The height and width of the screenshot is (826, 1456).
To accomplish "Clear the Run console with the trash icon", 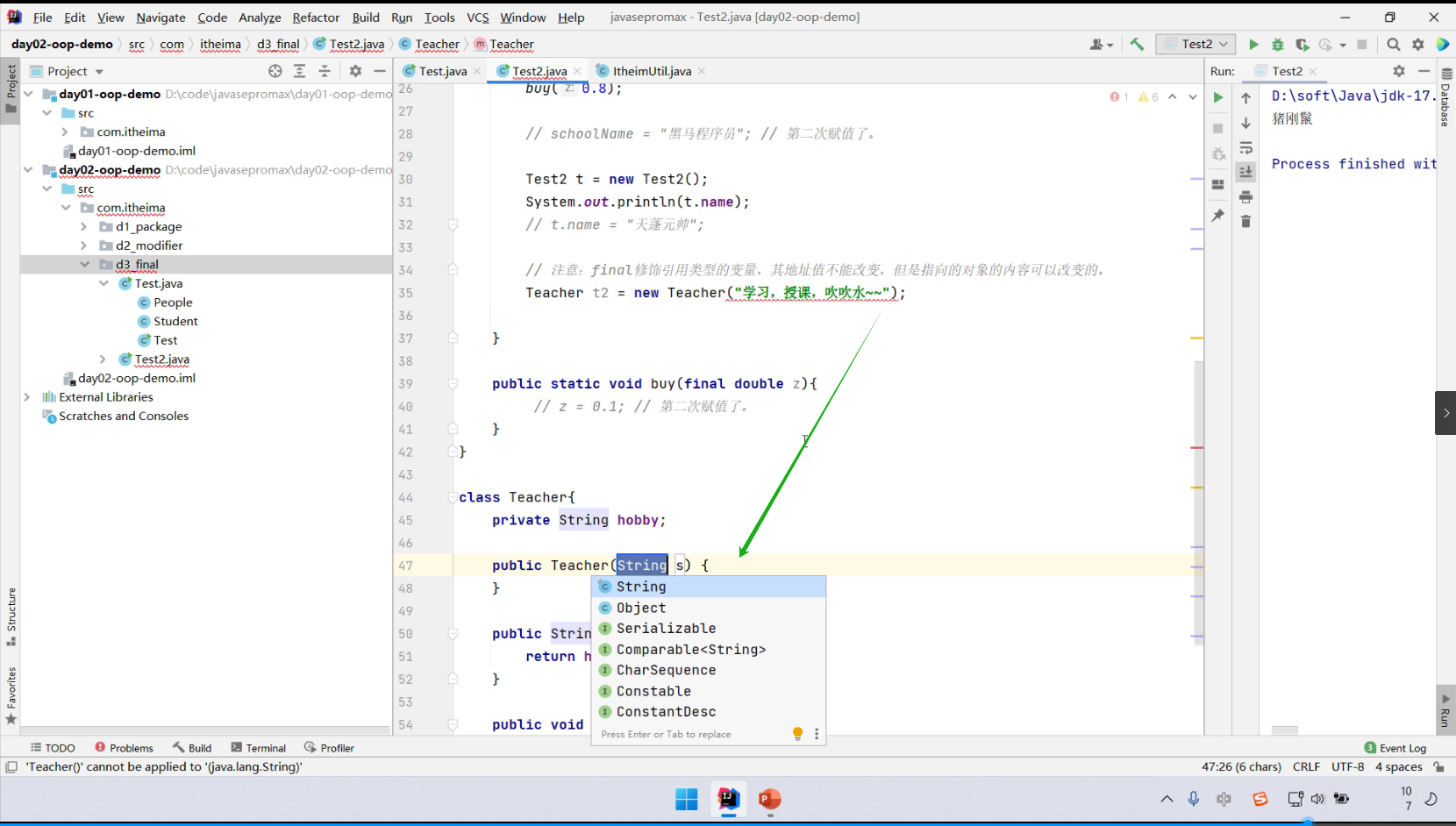I will coord(1245,222).
